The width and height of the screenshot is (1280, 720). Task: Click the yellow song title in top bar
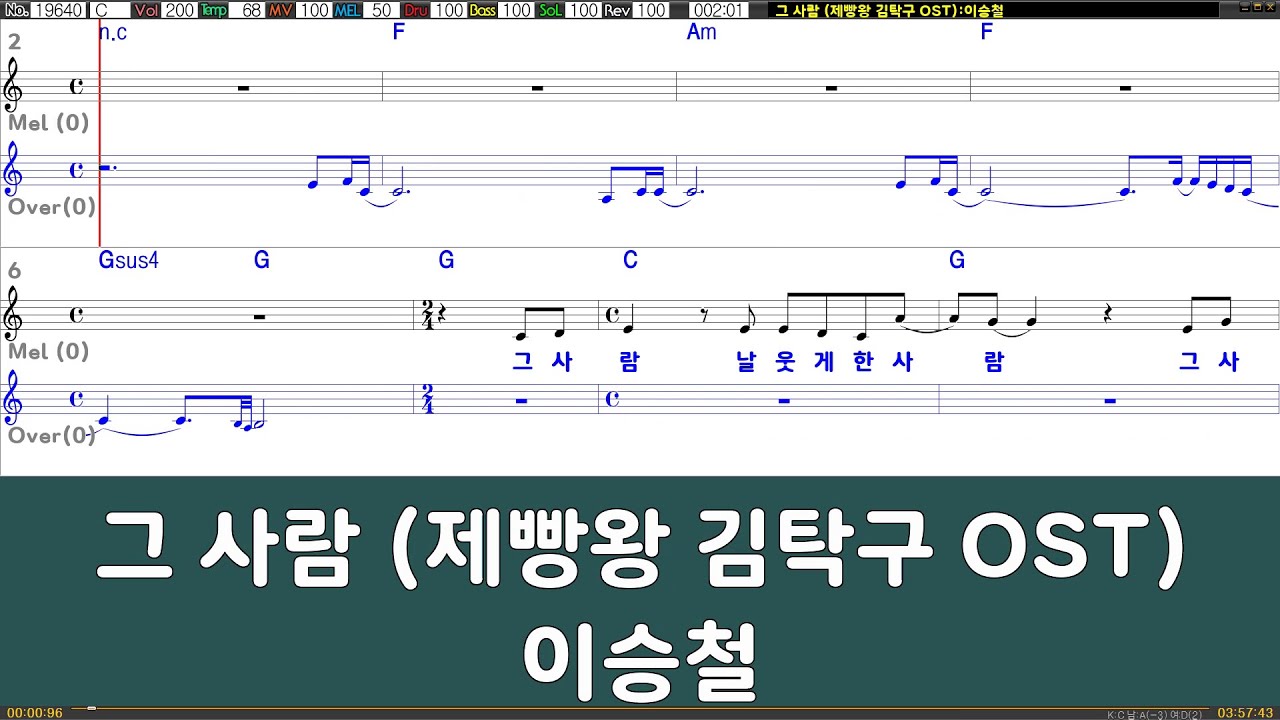pos(889,10)
